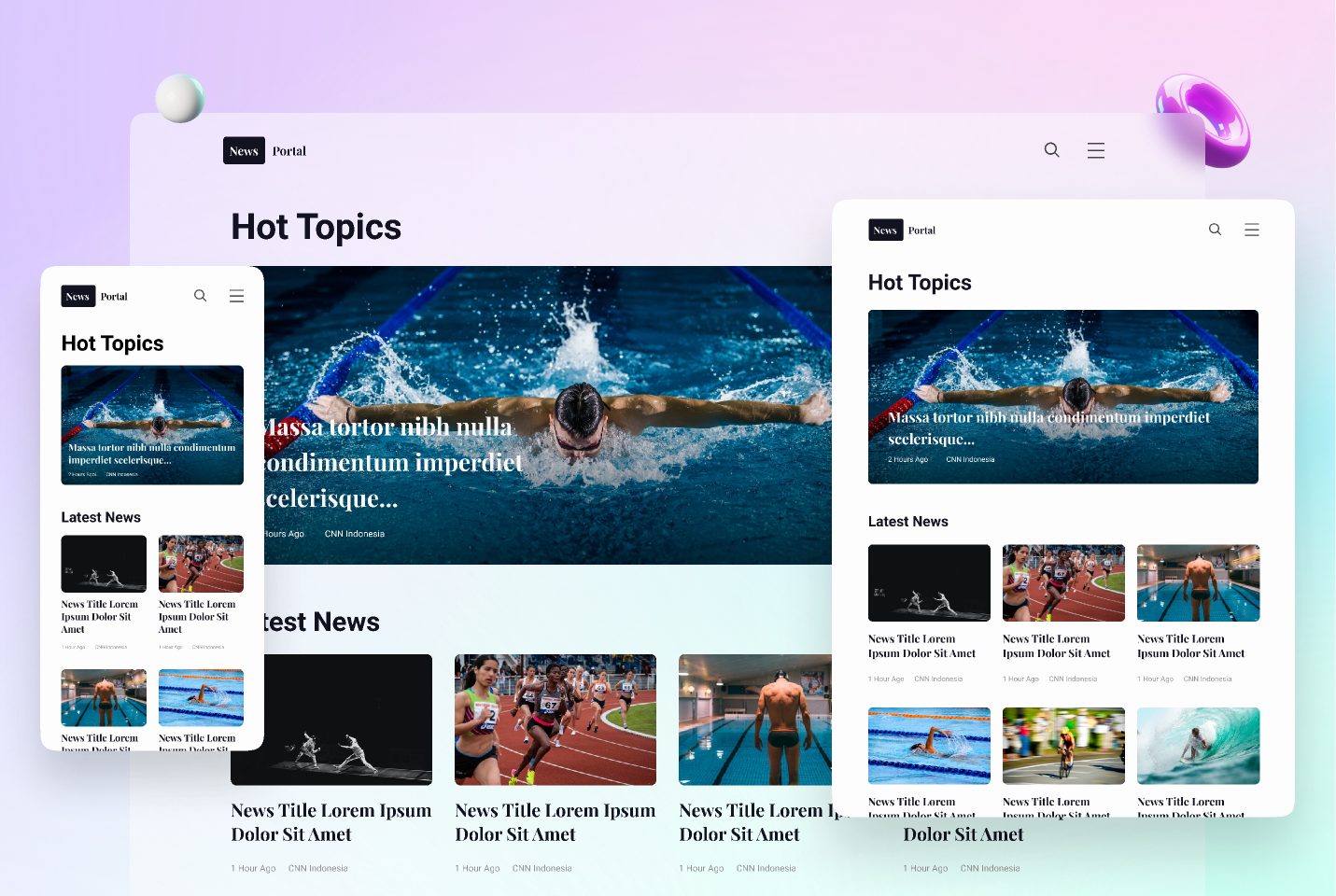Click the News logo badge in tablet view
This screenshot has width=1336, height=896.
pos(885,231)
